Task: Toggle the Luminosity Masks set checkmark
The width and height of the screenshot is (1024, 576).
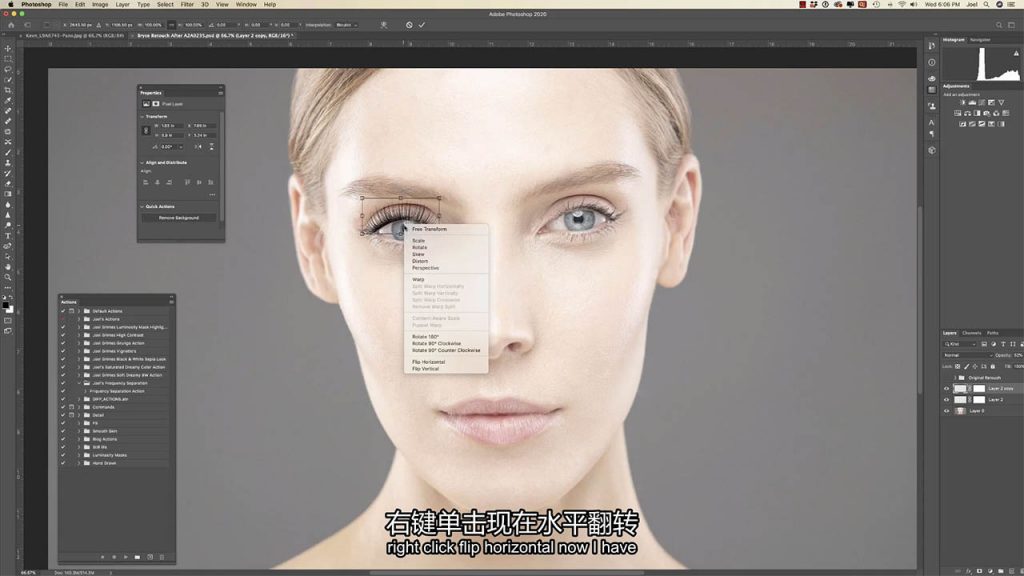Action: pyautogui.click(x=63, y=455)
